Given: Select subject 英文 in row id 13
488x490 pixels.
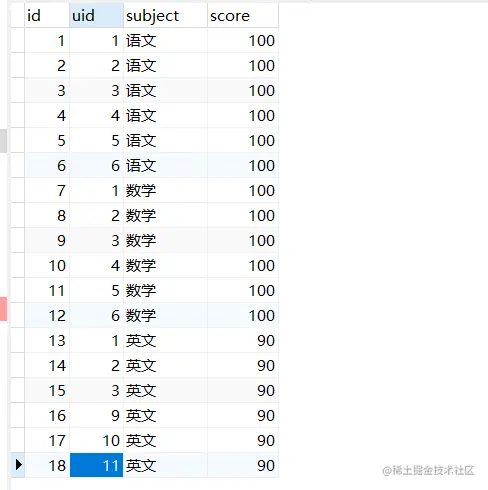Looking at the screenshot, I should [x=165, y=340].
